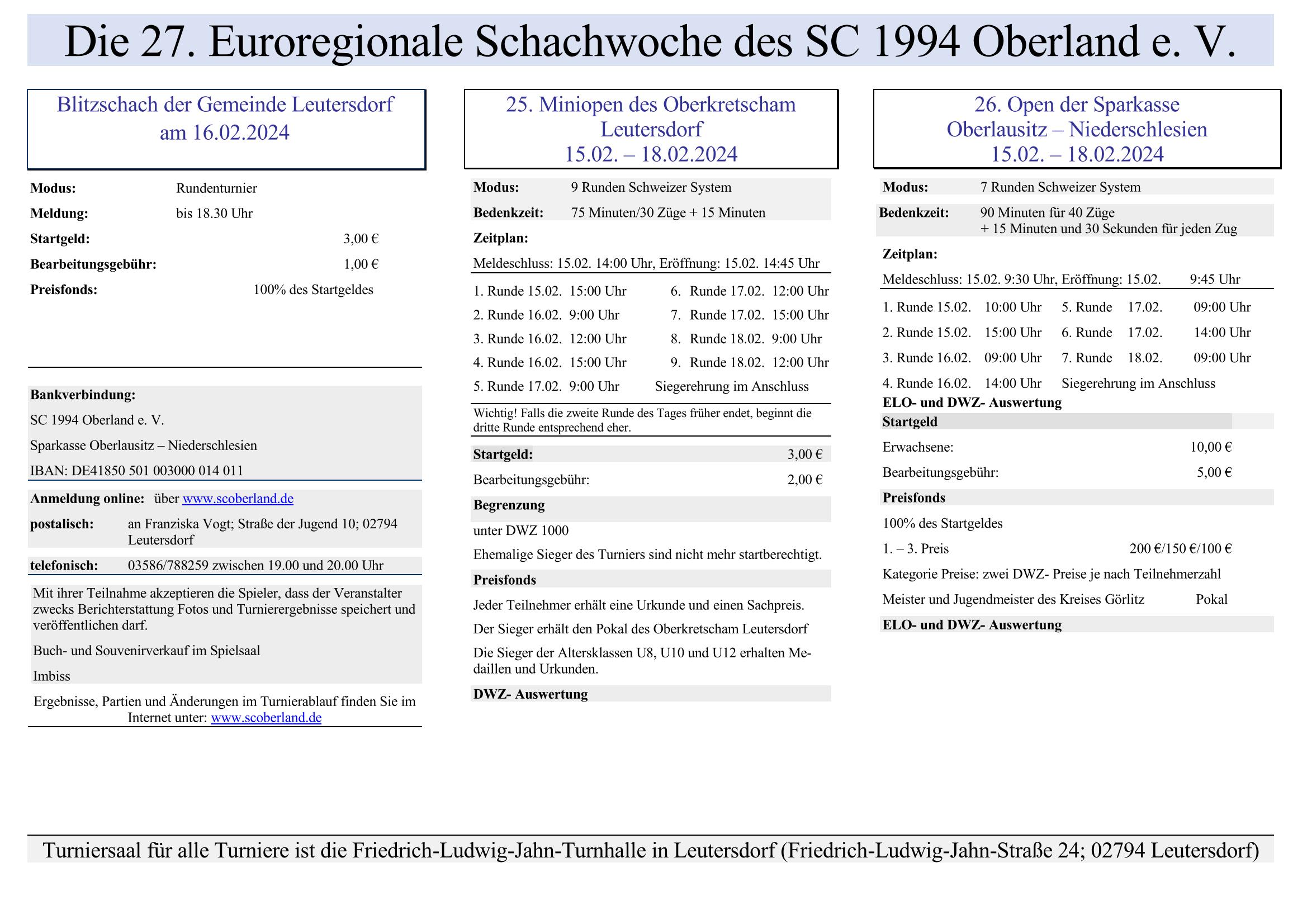Click 'Kategorie Preise: zwei DWZ- Preise' line
This screenshot has width=1307, height=924.
point(1052,574)
